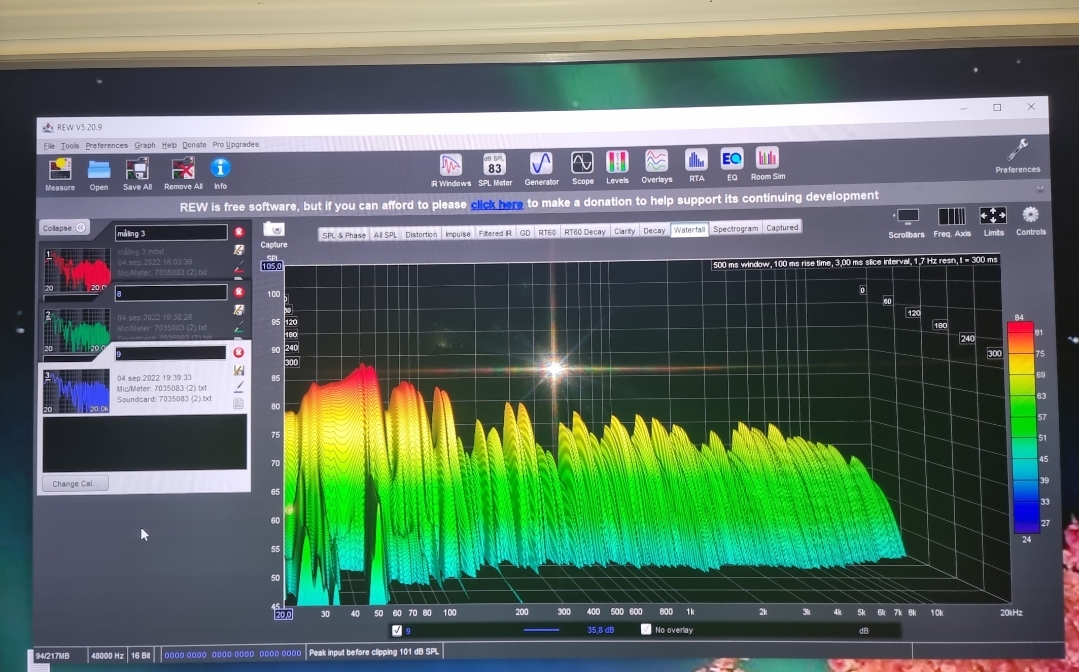The height and width of the screenshot is (672, 1079).
Task: Click the Capture camera icon
Action: (273, 231)
